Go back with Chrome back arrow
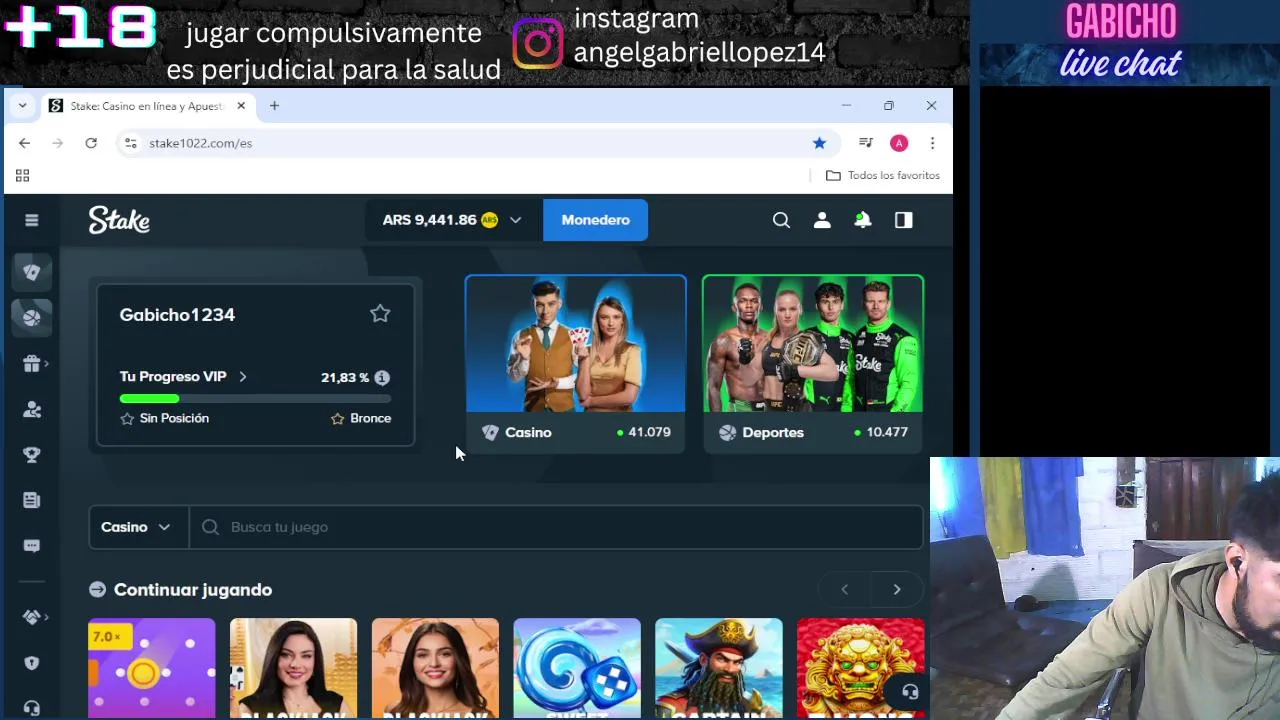Viewport: 1280px width, 720px height. (24, 143)
